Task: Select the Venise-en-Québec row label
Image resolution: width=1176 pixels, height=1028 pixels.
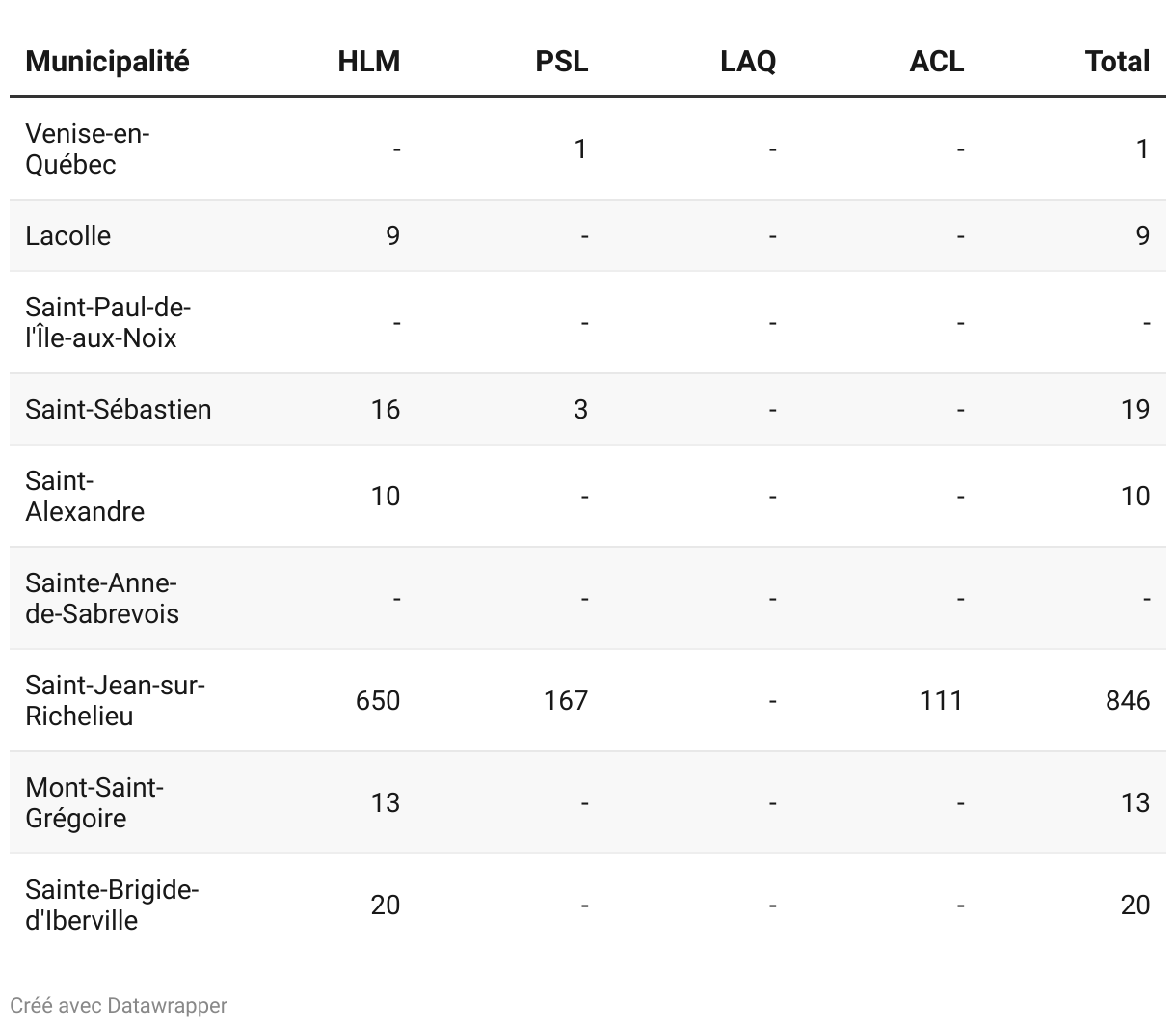Action: [87, 149]
